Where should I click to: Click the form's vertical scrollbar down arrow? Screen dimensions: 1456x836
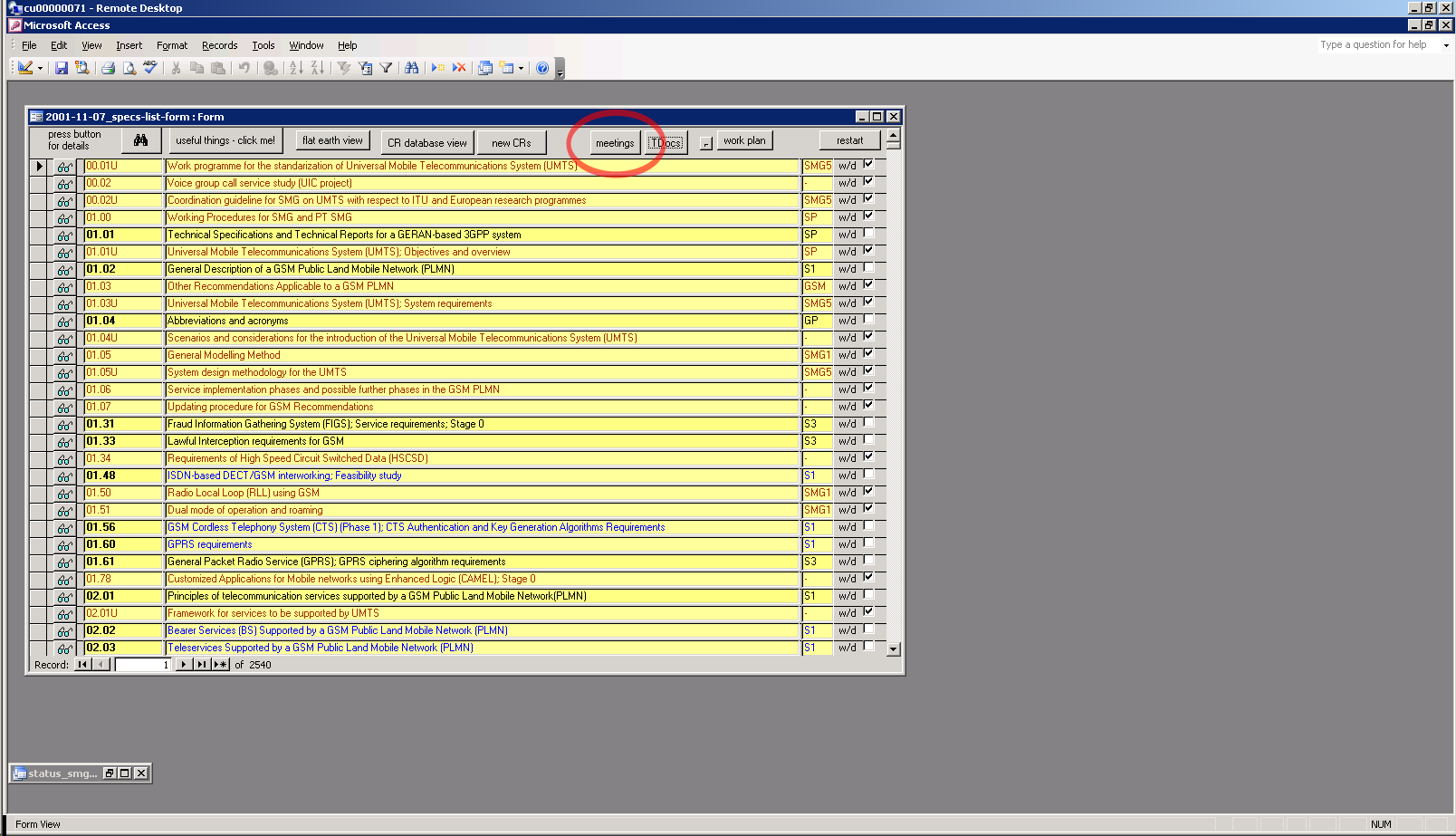[894, 649]
